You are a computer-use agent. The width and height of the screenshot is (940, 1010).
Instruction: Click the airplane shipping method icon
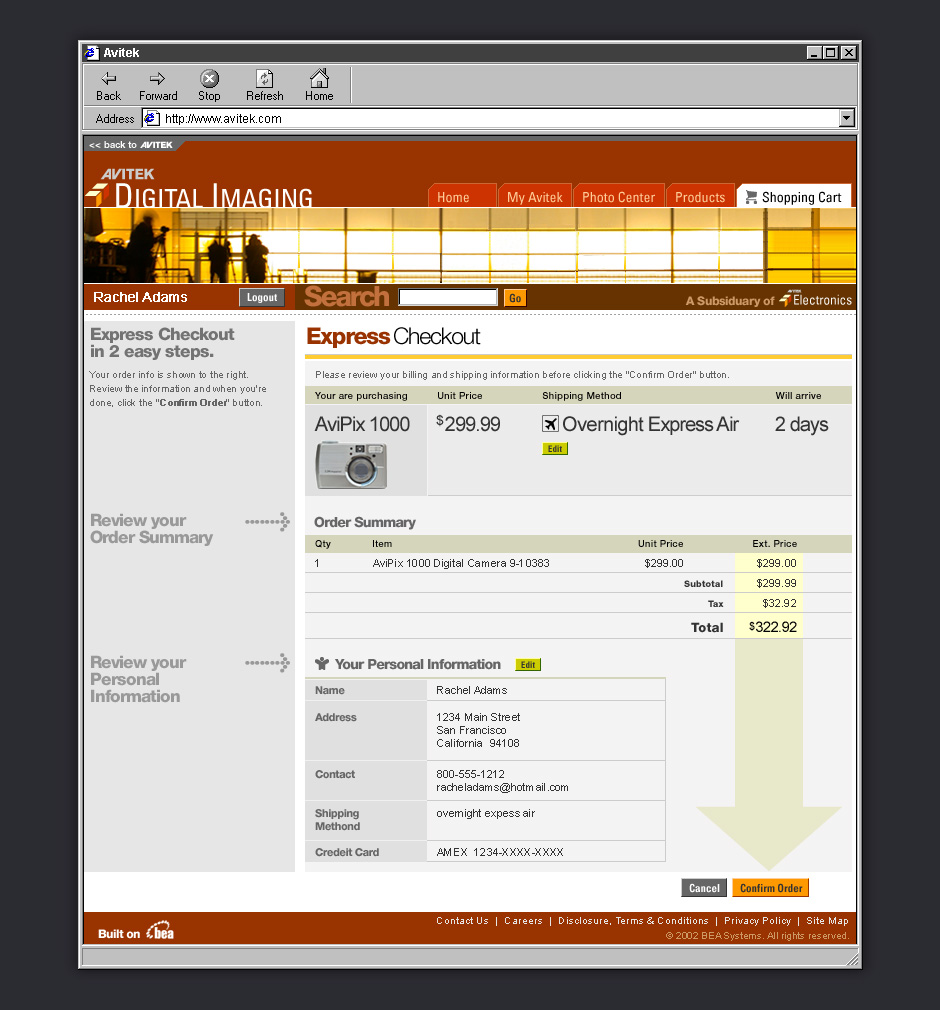pyautogui.click(x=550, y=424)
